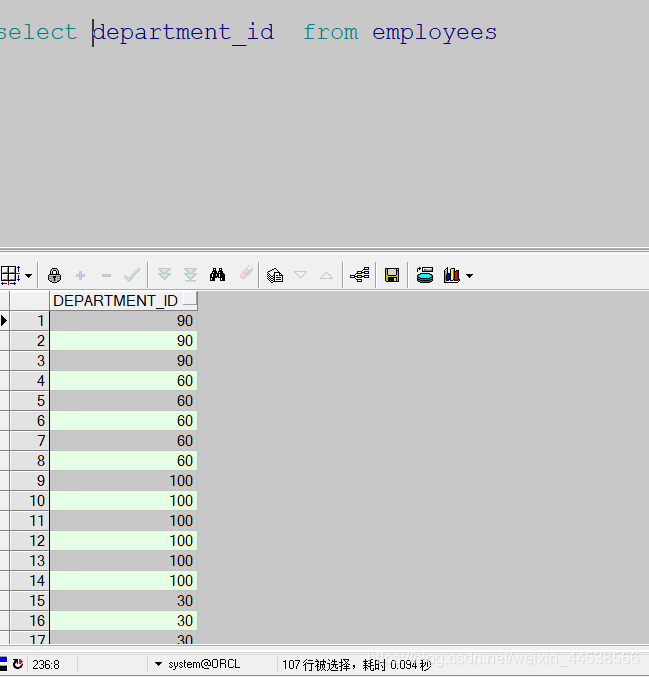The height and width of the screenshot is (677, 649).
Task: Click the next record down-triangle icon
Action: pyautogui.click(x=301, y=275)
